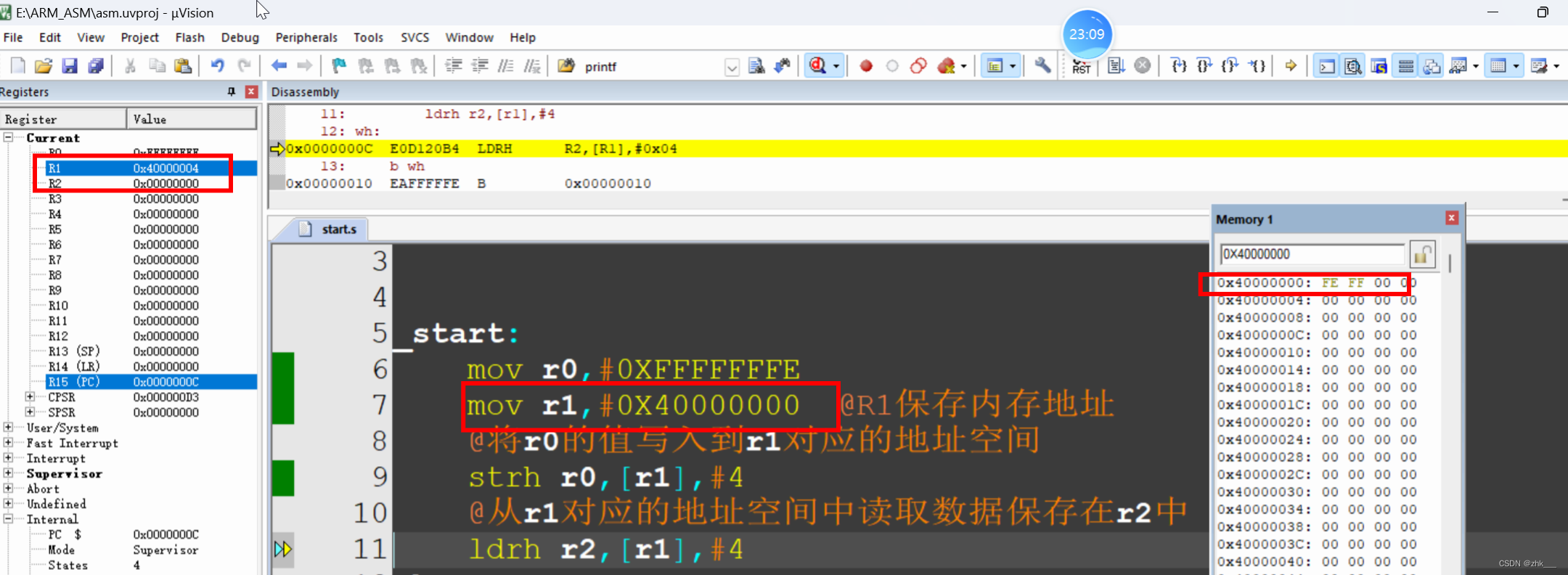1568x575 pixels.
Task: Expand the Supervisor register group
Action: click(x=9, y=473)
